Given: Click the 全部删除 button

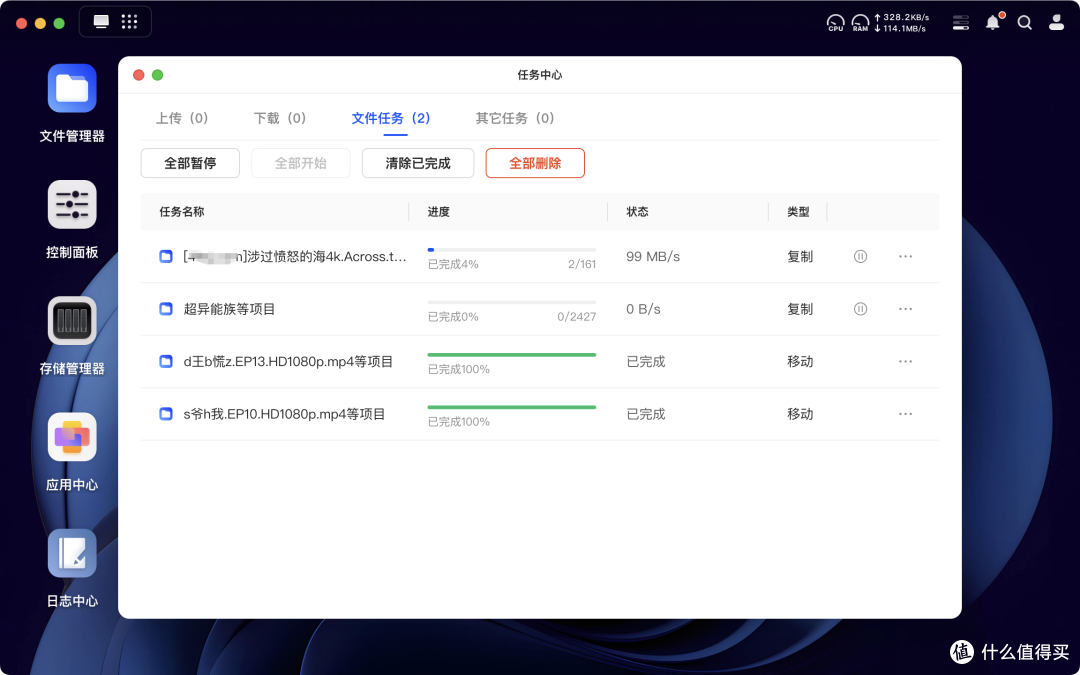Looking at the screenshot, I should pos(535,163).
